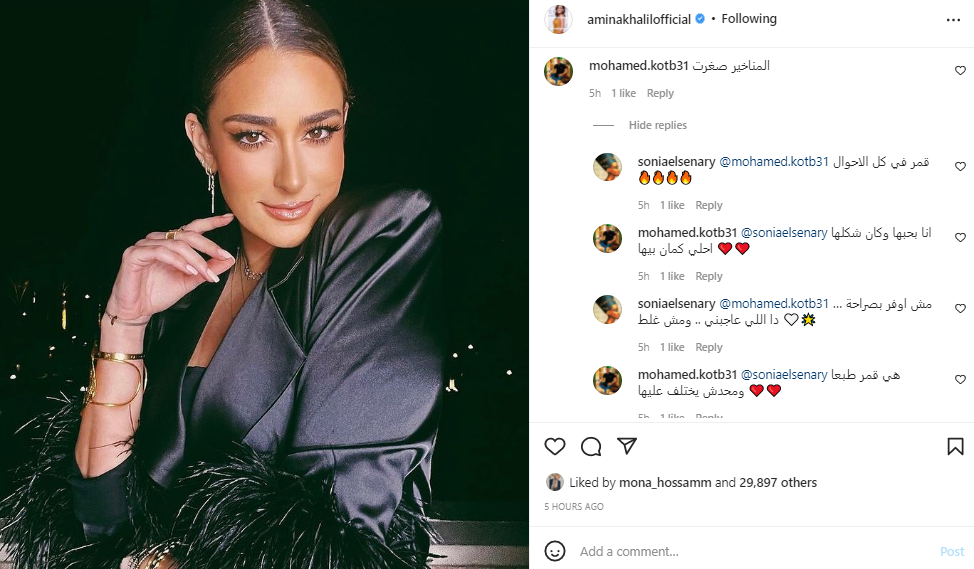Open the main post photo

tap(264, 284)
